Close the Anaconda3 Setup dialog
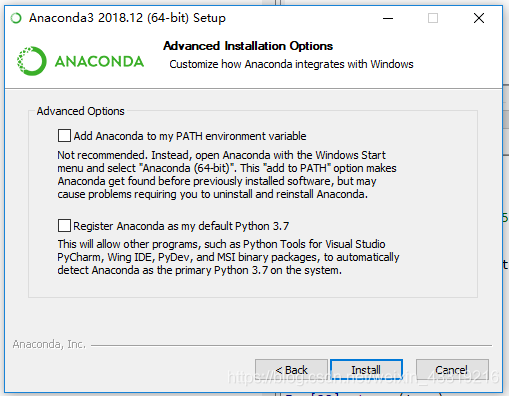This screenshot has height=396, width=509. (x=479, y=18)
